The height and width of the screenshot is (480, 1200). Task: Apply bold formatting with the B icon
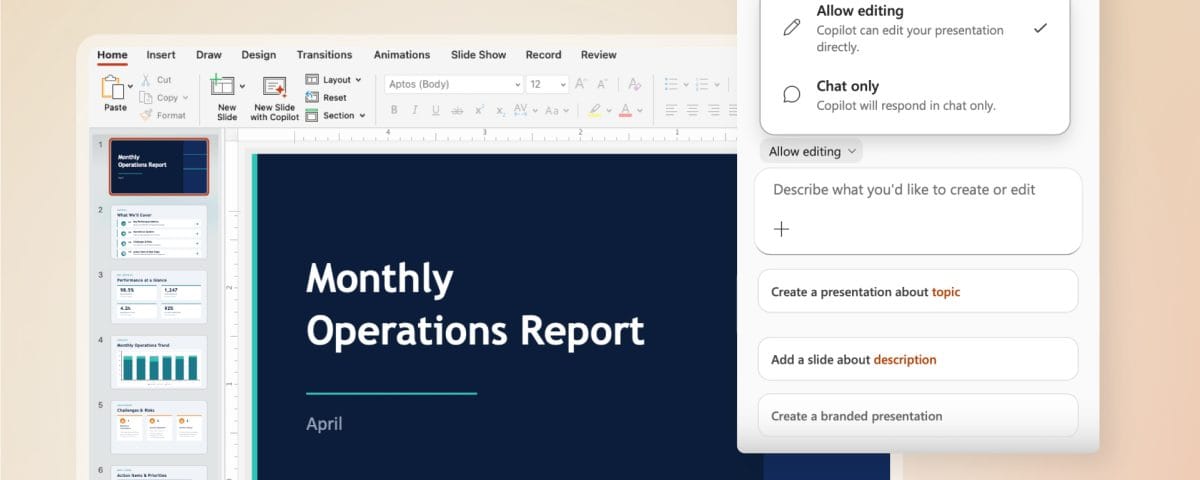[394, 110]
